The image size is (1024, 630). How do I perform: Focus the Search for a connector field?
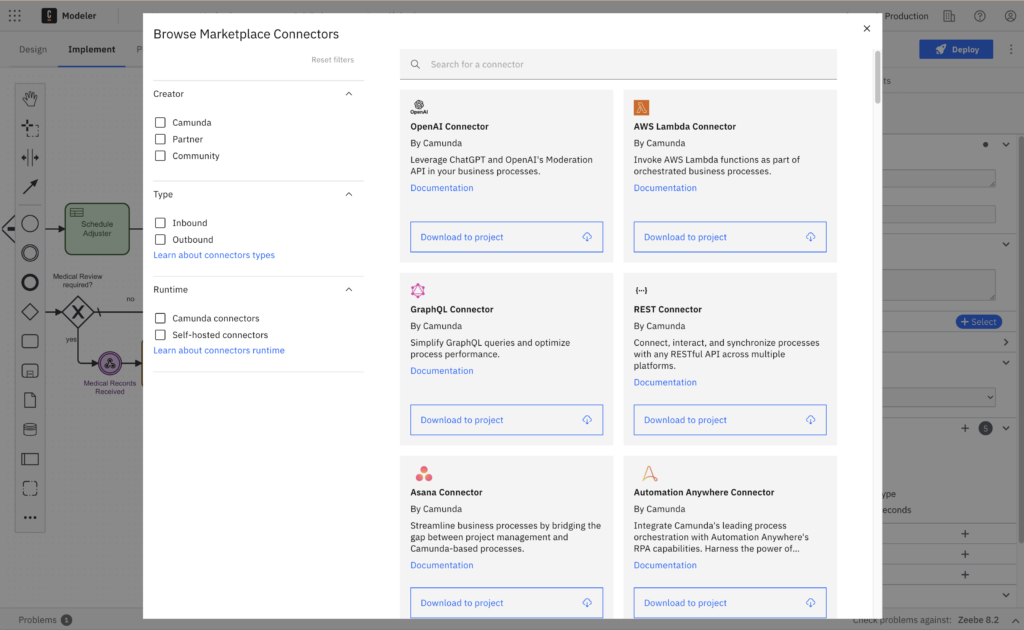click(618, 64)
